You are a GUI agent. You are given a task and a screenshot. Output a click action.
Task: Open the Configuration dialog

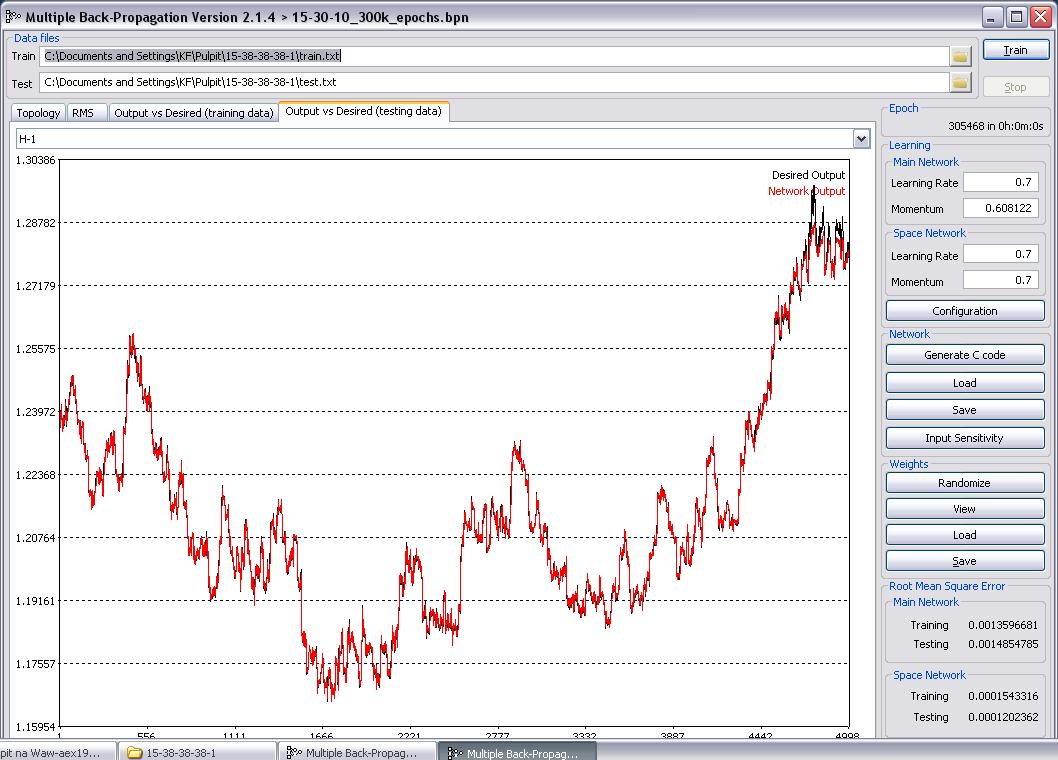point(965,311)
